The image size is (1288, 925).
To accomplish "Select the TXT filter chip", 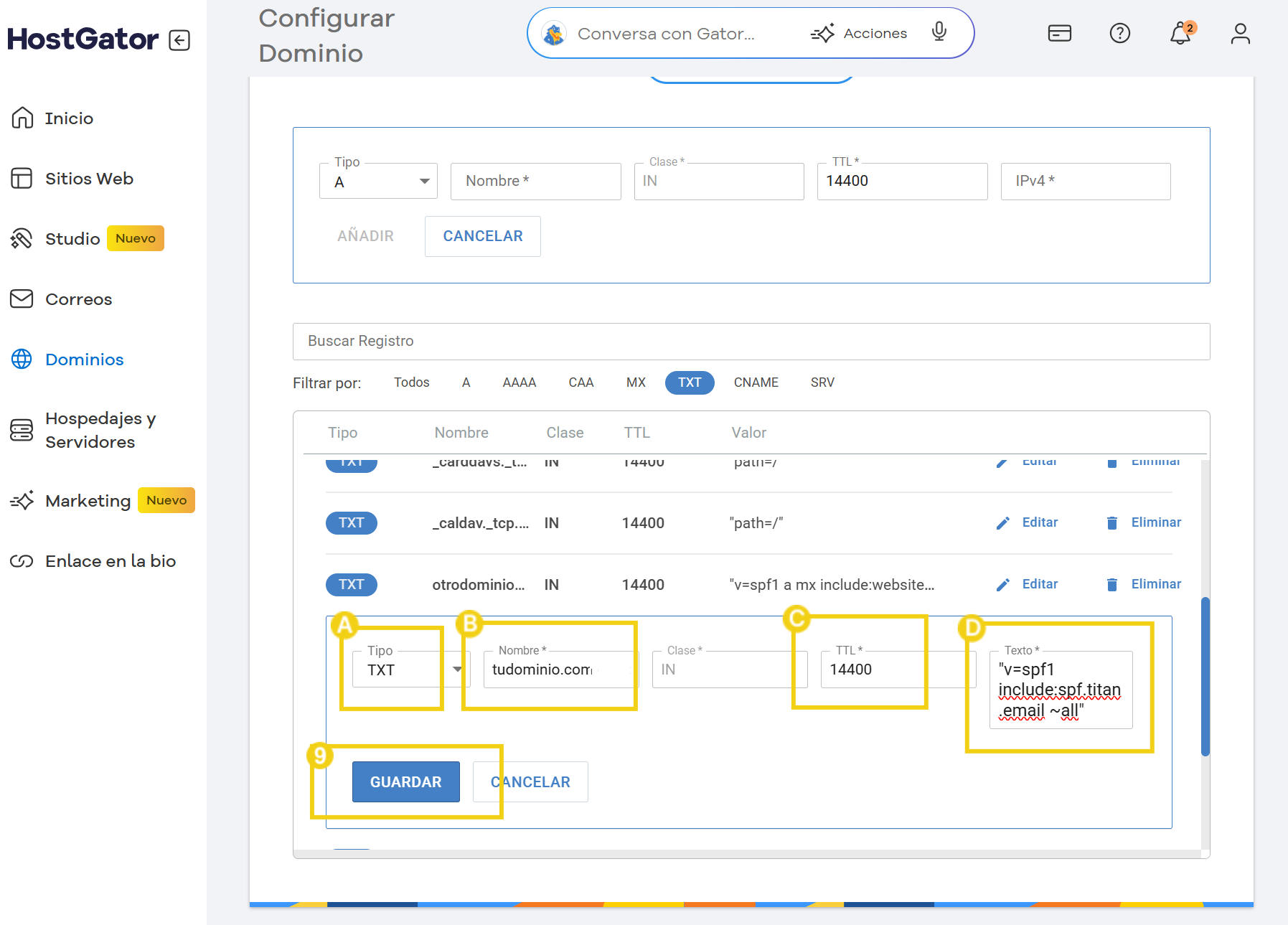I will point(689,382).
